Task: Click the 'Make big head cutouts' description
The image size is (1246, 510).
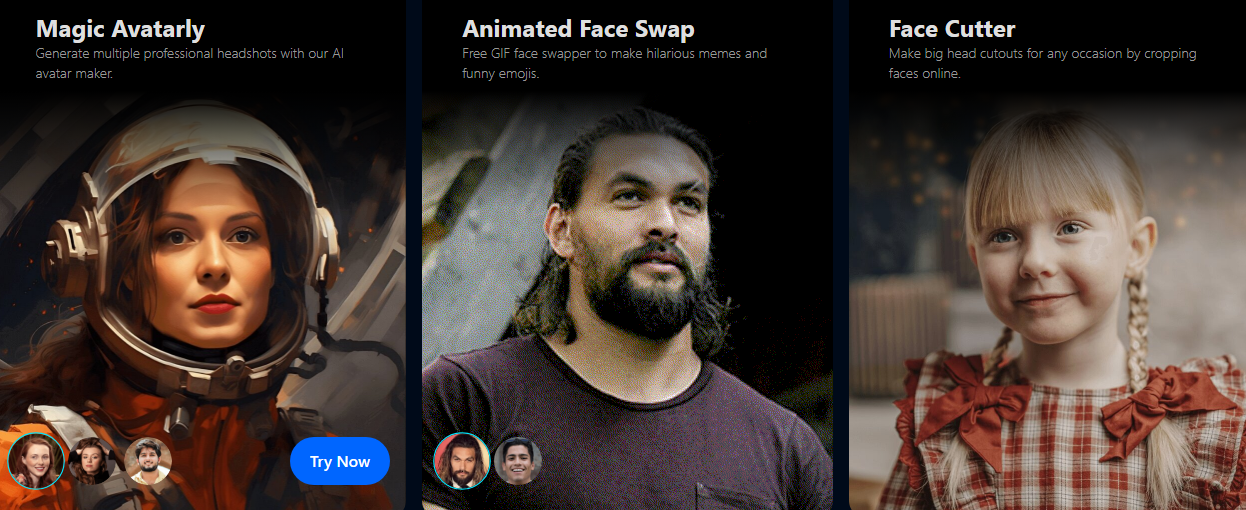Action: pyautogui.click(x=1042, y=63)
